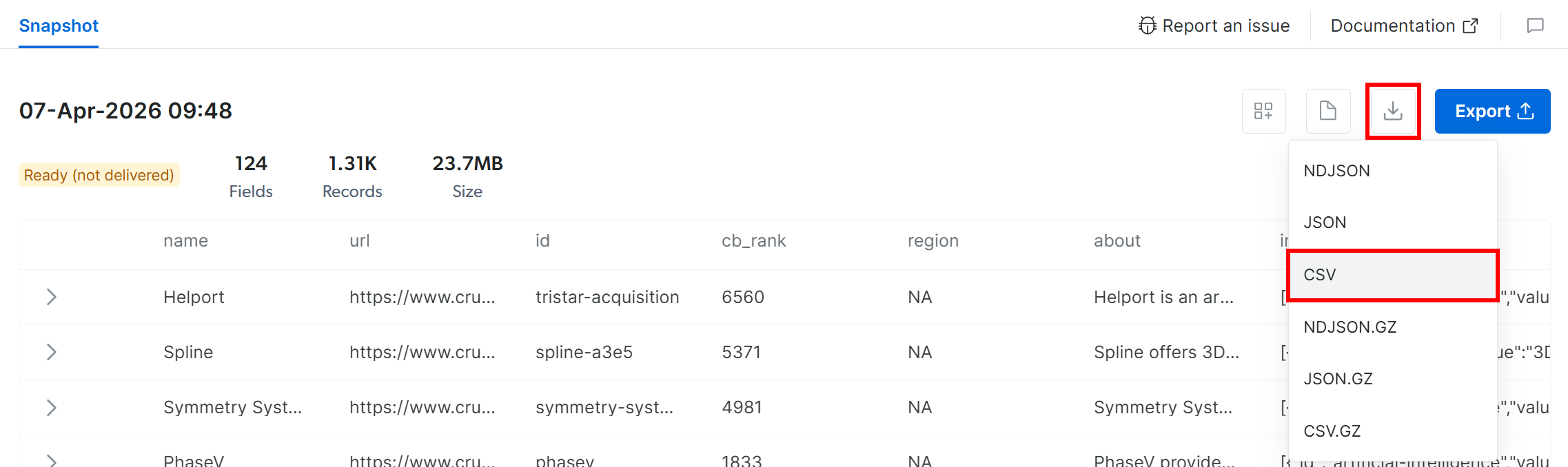
Task: Click the cb_rank column header
Action: pyautogui.click(x=753, y=240)
